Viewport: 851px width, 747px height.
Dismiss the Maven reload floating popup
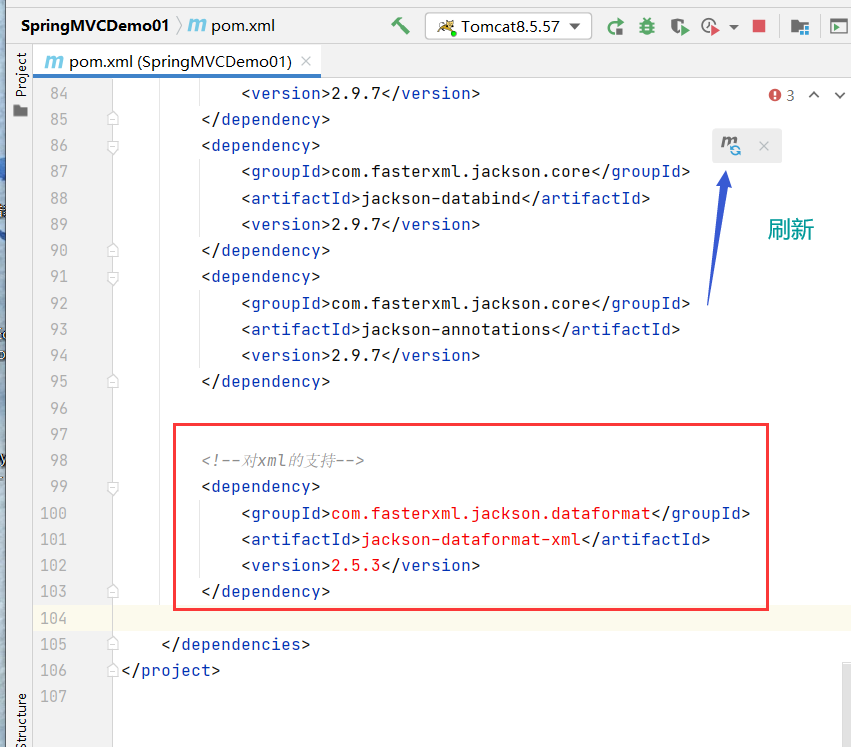pyautogui.click(x=764, y=146)
